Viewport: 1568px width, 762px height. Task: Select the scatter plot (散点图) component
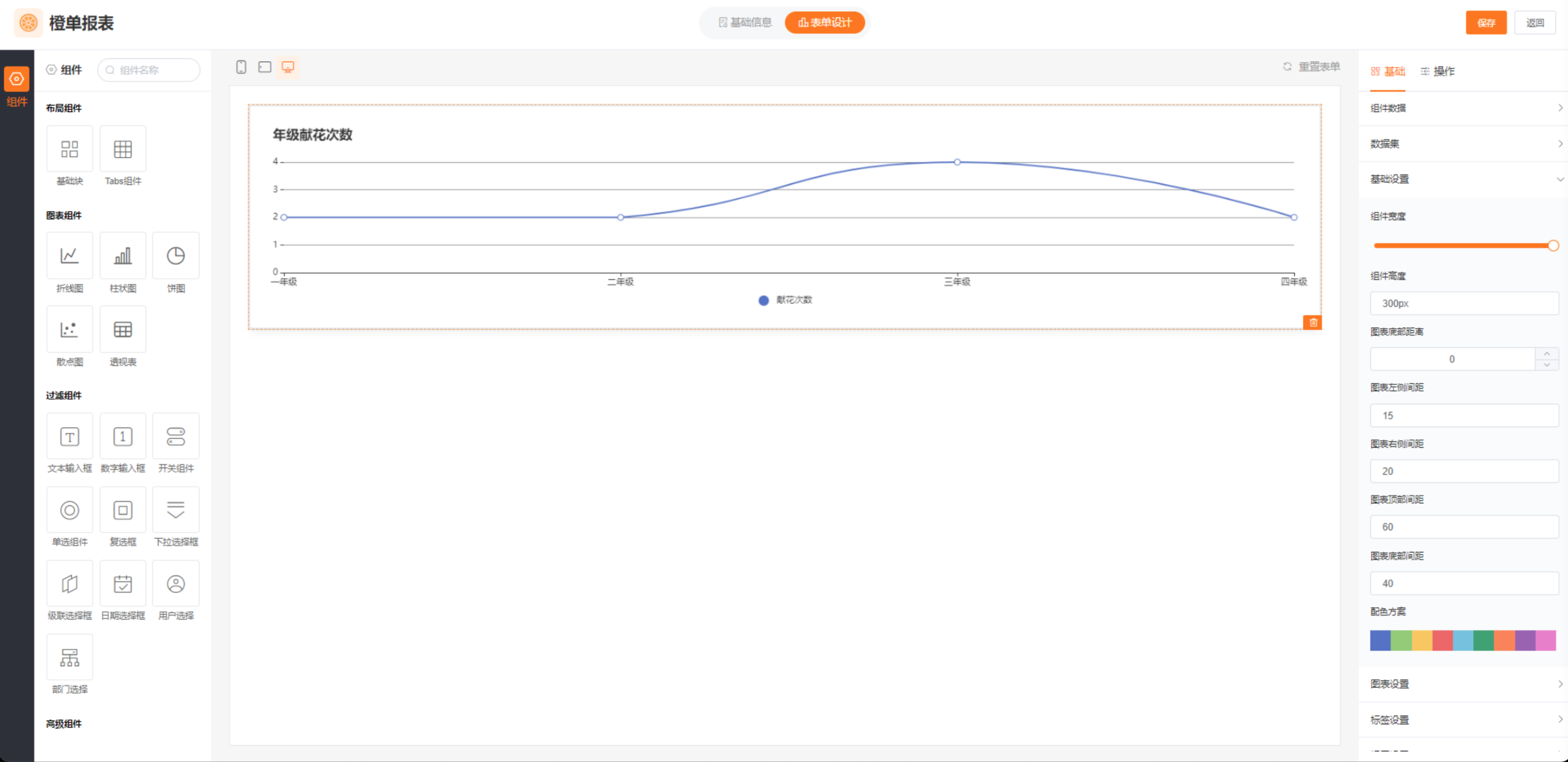[70, 329]
